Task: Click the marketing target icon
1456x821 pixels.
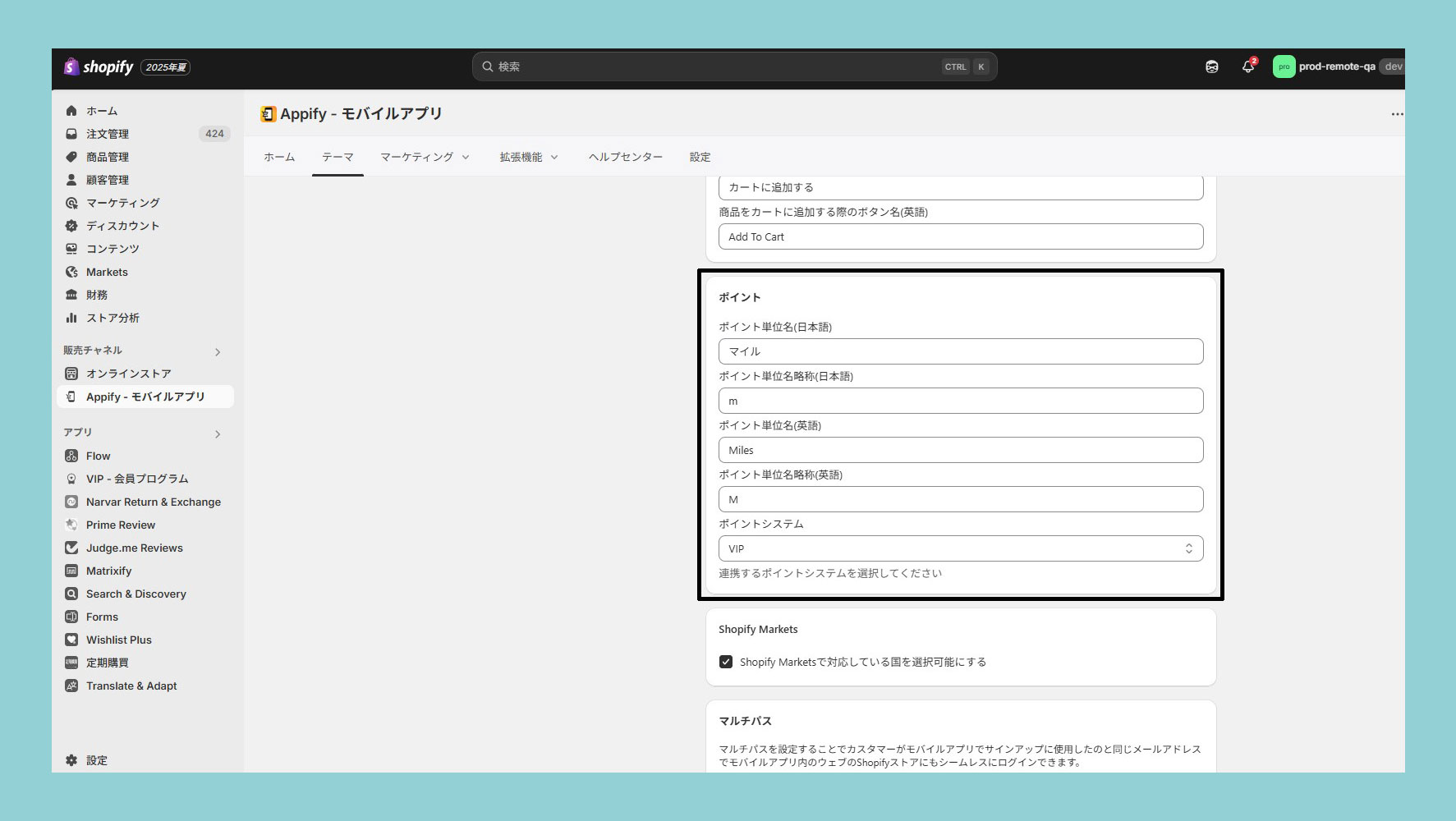Action: [x=71, y=203]
